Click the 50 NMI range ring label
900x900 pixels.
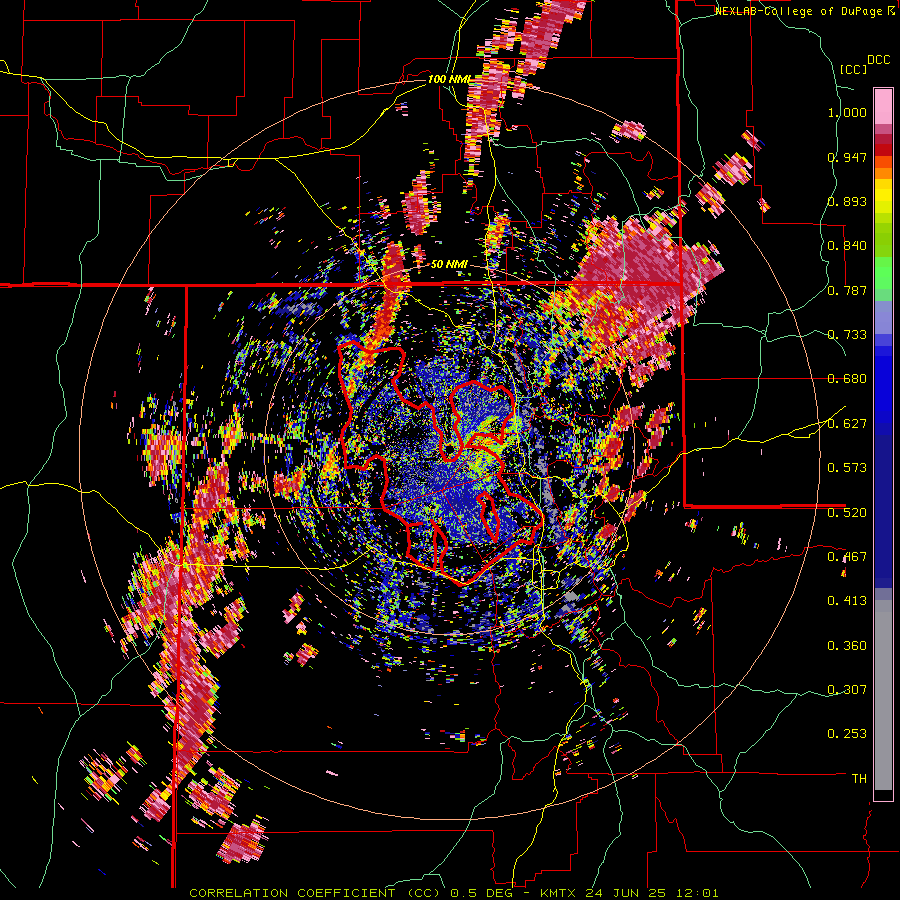coord(449,264)
